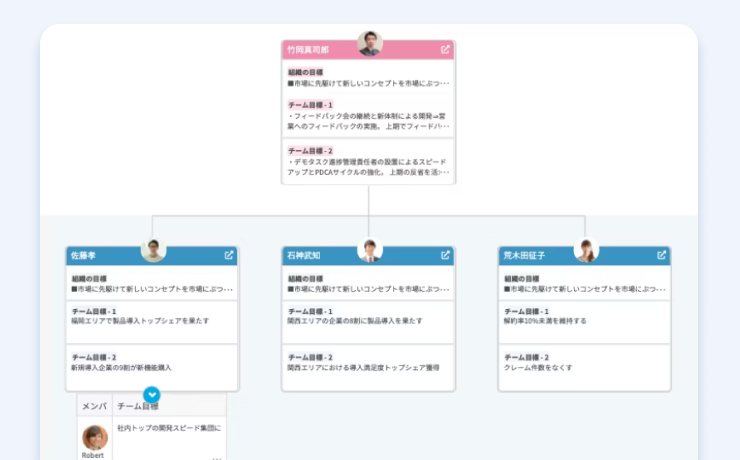The width and height of the screenshot is (740, 460).
Task: Click 竹岡真司郎's profile photo
Action: (x=370, y=44)
